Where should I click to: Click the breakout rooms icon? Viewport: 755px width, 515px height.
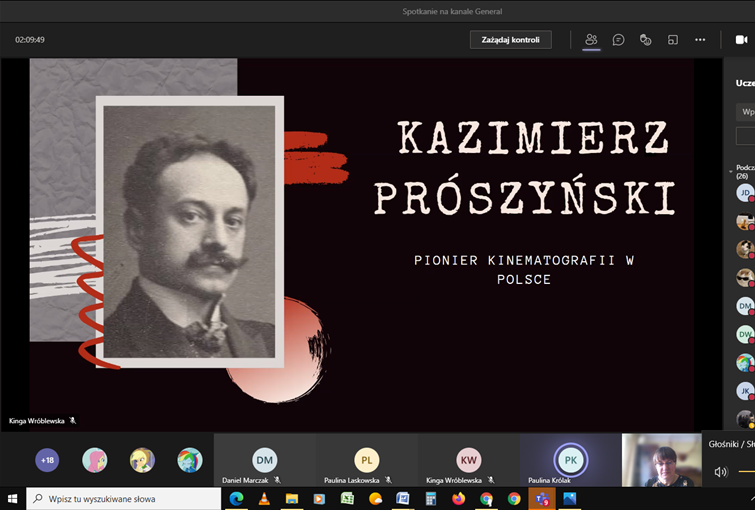coord(673,39)
